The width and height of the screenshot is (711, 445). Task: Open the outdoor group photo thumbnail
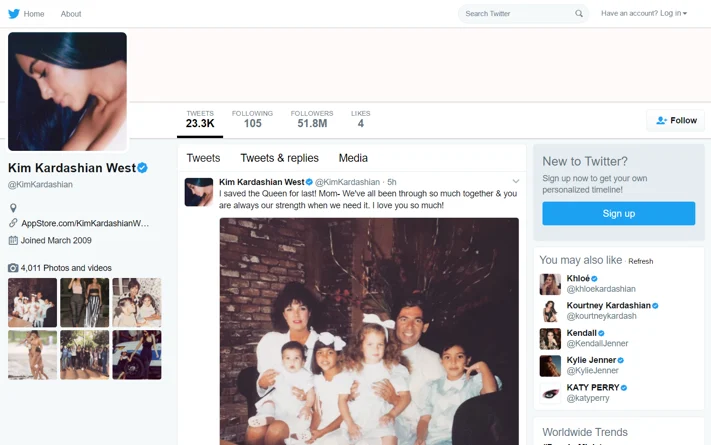[x=85, y=355]
